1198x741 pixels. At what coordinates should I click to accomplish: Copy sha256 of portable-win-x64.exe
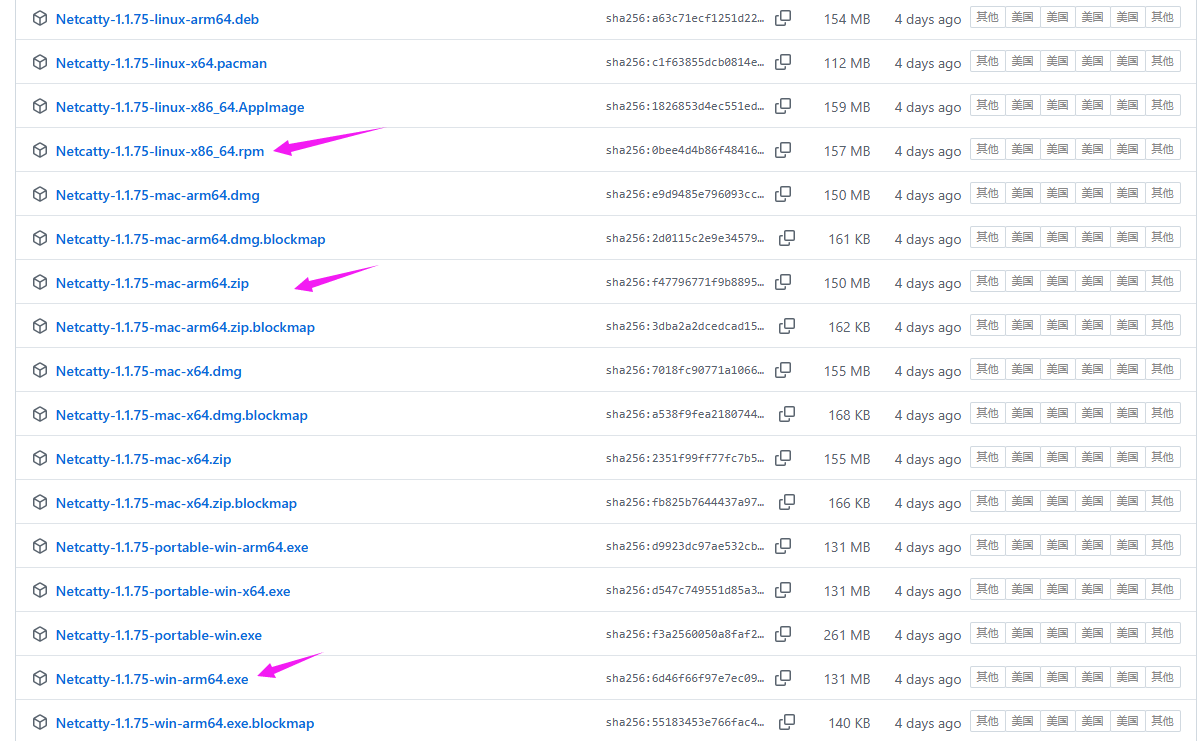coord(783,590)
